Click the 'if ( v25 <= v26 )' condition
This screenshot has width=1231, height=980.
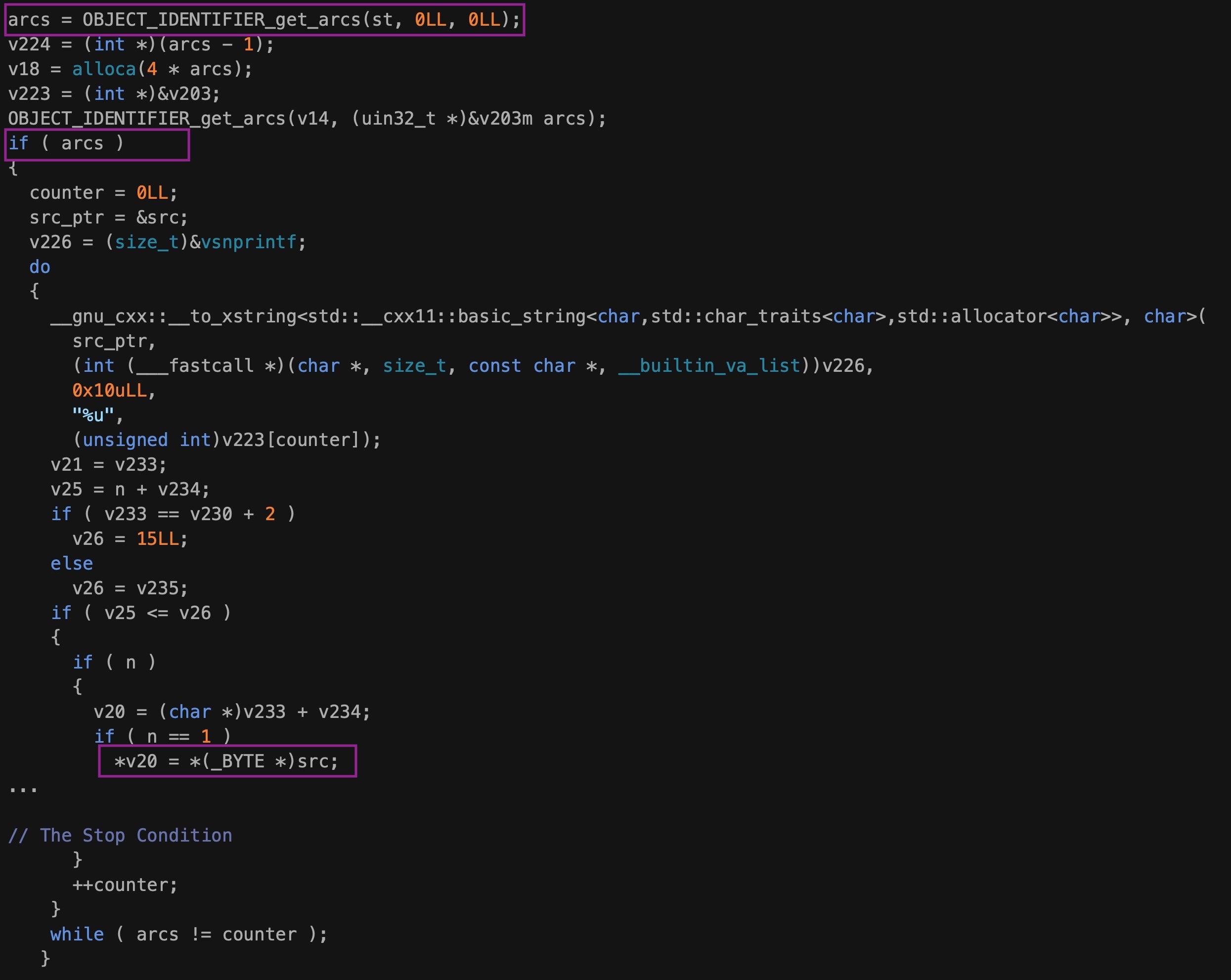pyautogui.click(x=141, y=613)
